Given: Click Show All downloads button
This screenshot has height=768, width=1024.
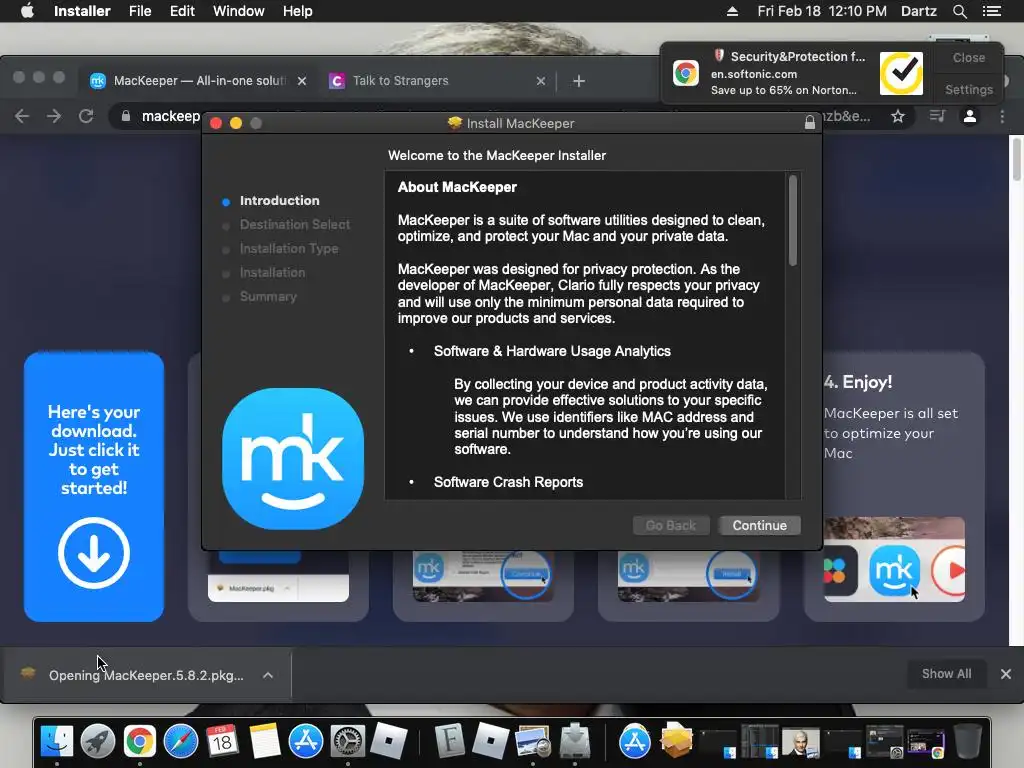Looking at the screenshot, I should 946,674.
